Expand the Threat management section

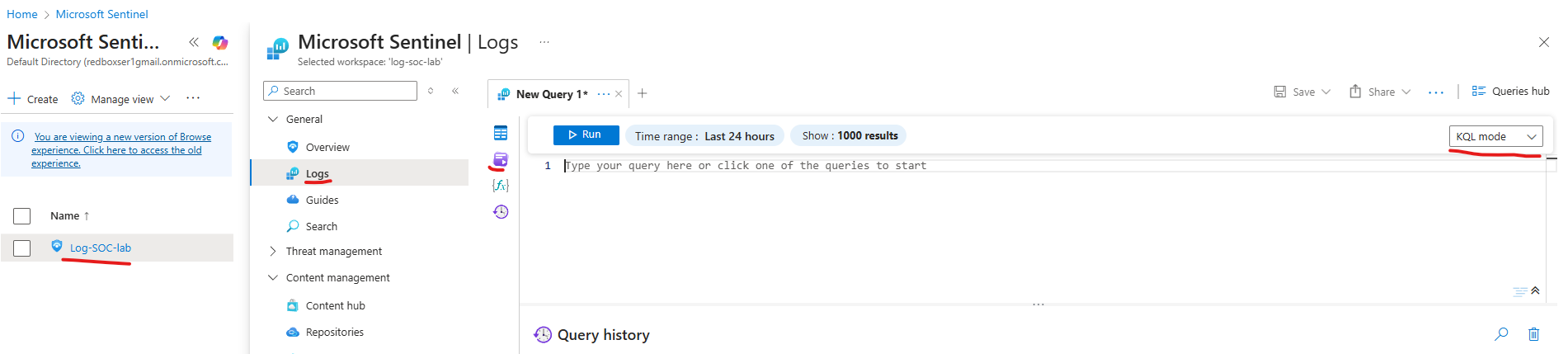pos(273,251)
